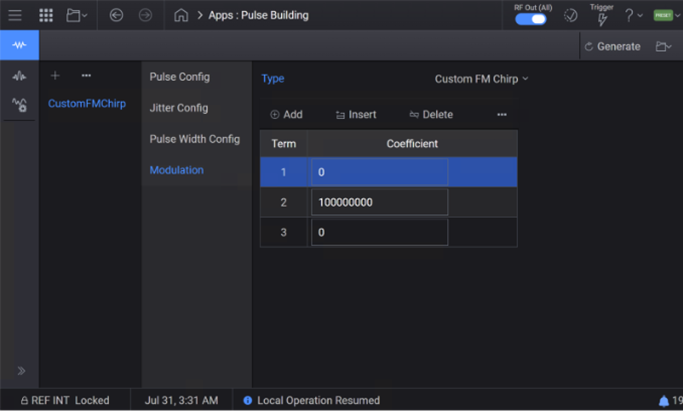This screenshot has height=411, width=683.
Task: Open the notifications bell icon
Action: point(664,400)
